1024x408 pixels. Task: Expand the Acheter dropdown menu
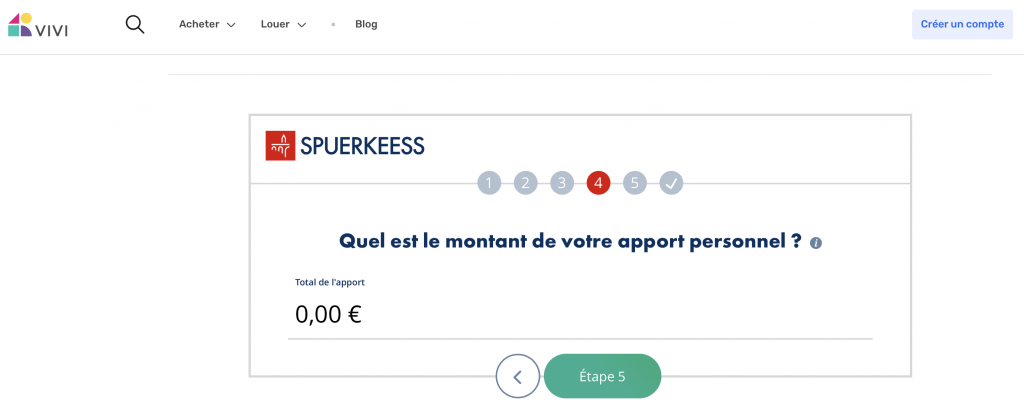pos(206,24)
